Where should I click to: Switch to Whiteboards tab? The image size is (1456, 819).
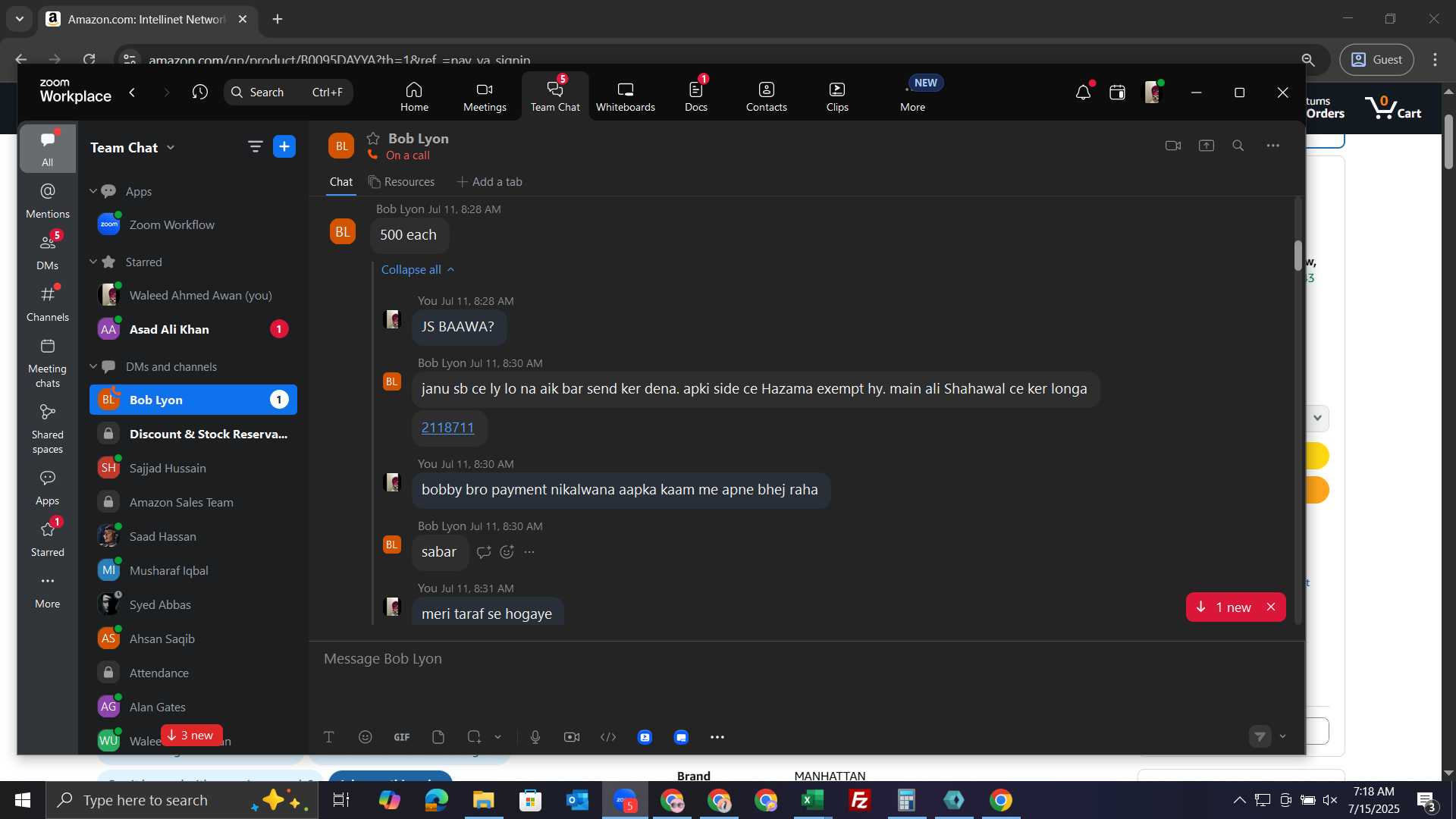point(625,96)
